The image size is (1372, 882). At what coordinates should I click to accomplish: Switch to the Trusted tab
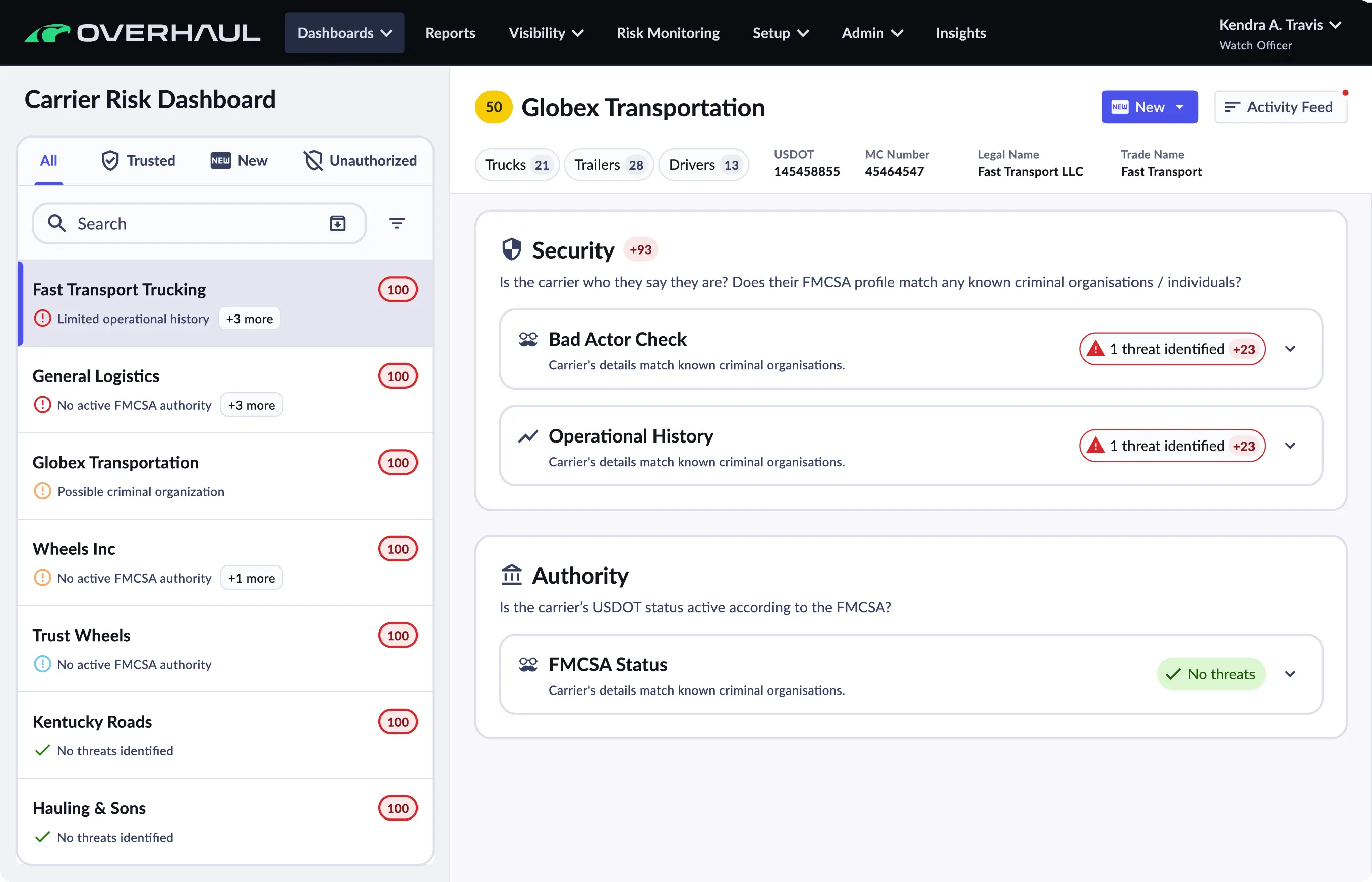(x=138, y=160)
